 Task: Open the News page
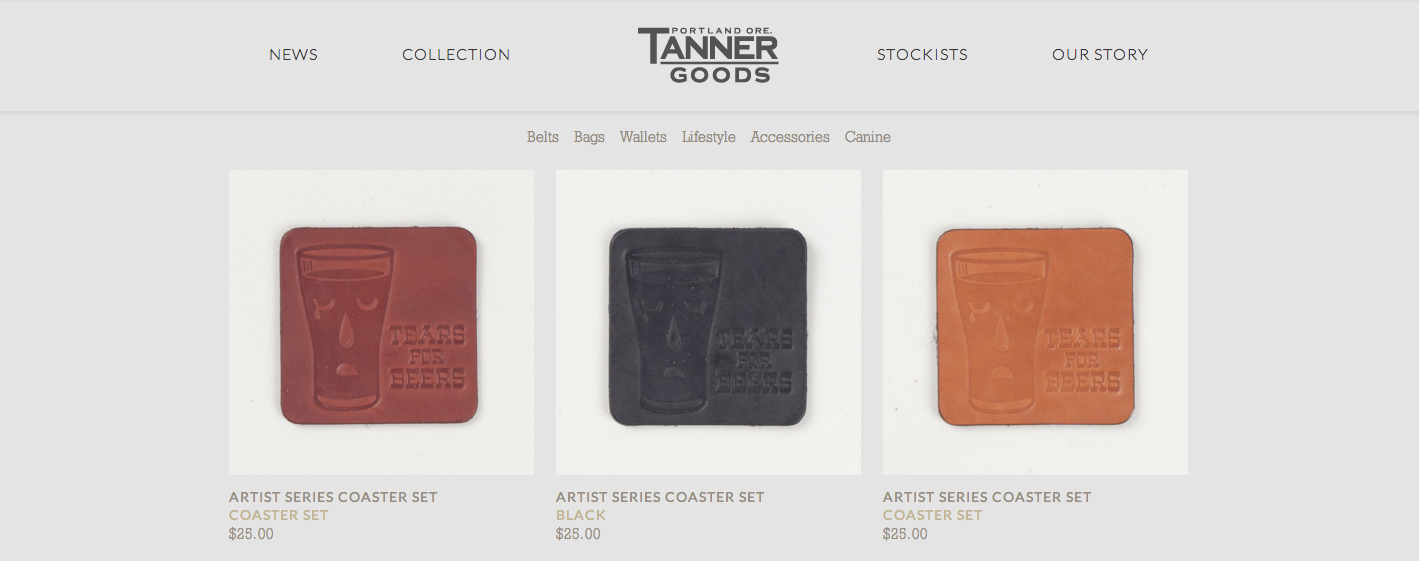tap(293, 55)
